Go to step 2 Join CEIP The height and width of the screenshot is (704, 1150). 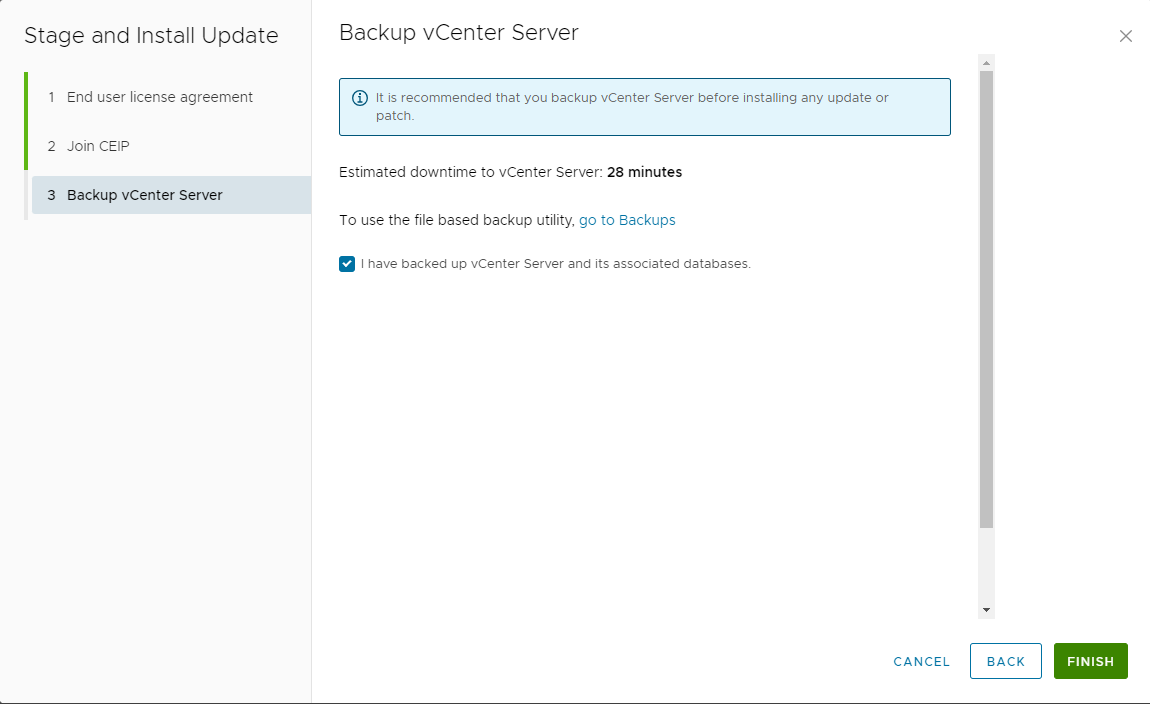(x=98, y=146)
